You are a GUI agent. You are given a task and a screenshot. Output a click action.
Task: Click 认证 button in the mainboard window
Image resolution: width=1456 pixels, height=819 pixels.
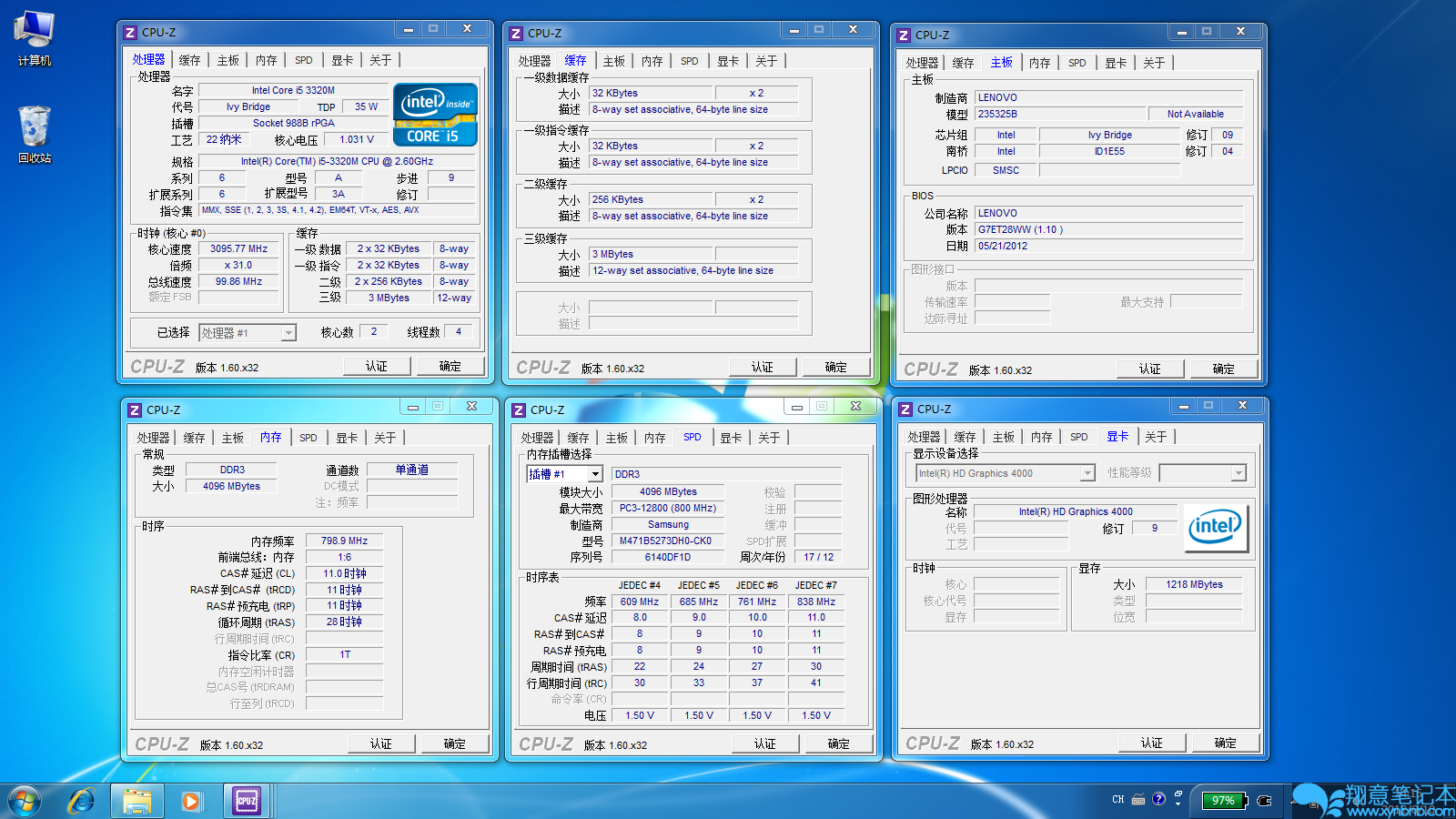click(1150, 369)
